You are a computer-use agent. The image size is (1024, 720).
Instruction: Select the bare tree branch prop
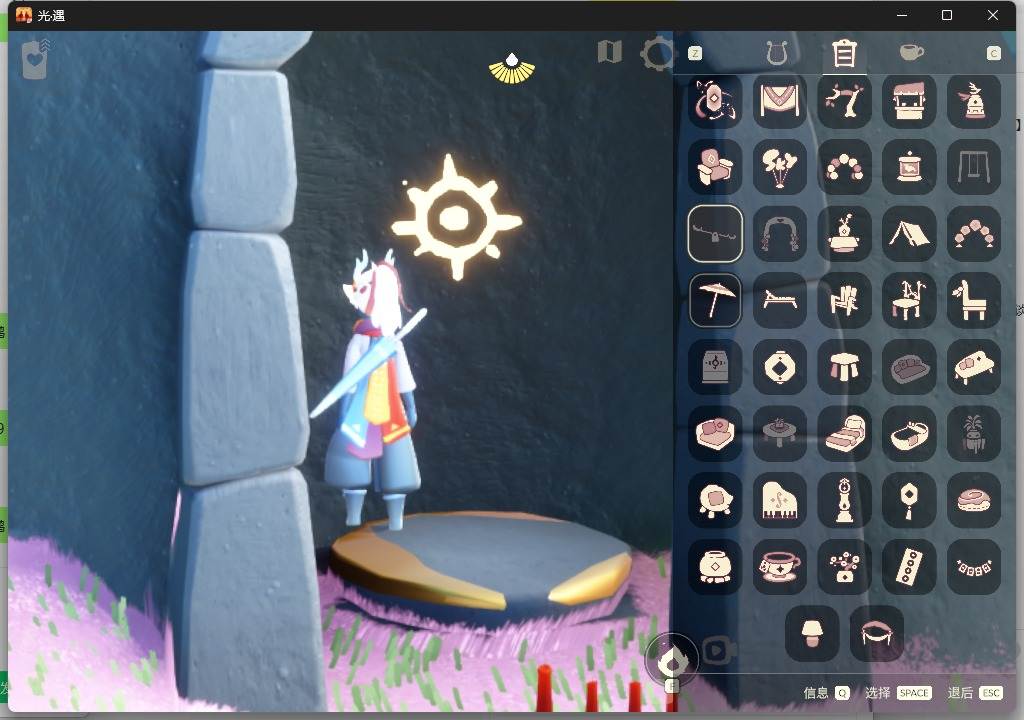(844, 101)
